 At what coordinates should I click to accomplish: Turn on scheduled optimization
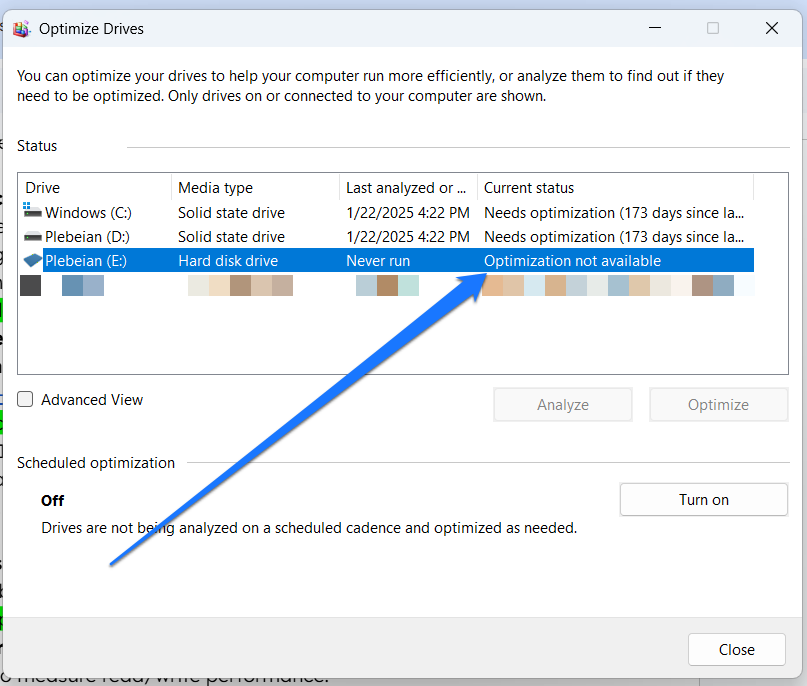704,500
